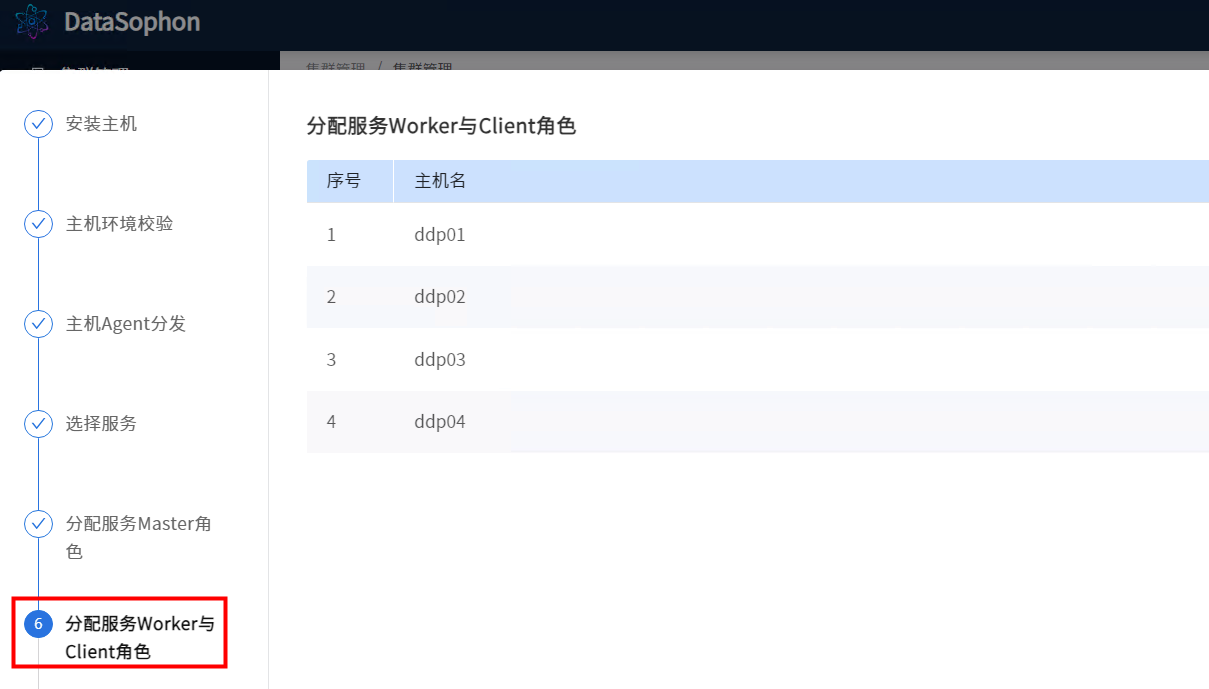1209x689 pixels.
Task: Go to the 安装主机 step label
Action: (x=101, y=124)
